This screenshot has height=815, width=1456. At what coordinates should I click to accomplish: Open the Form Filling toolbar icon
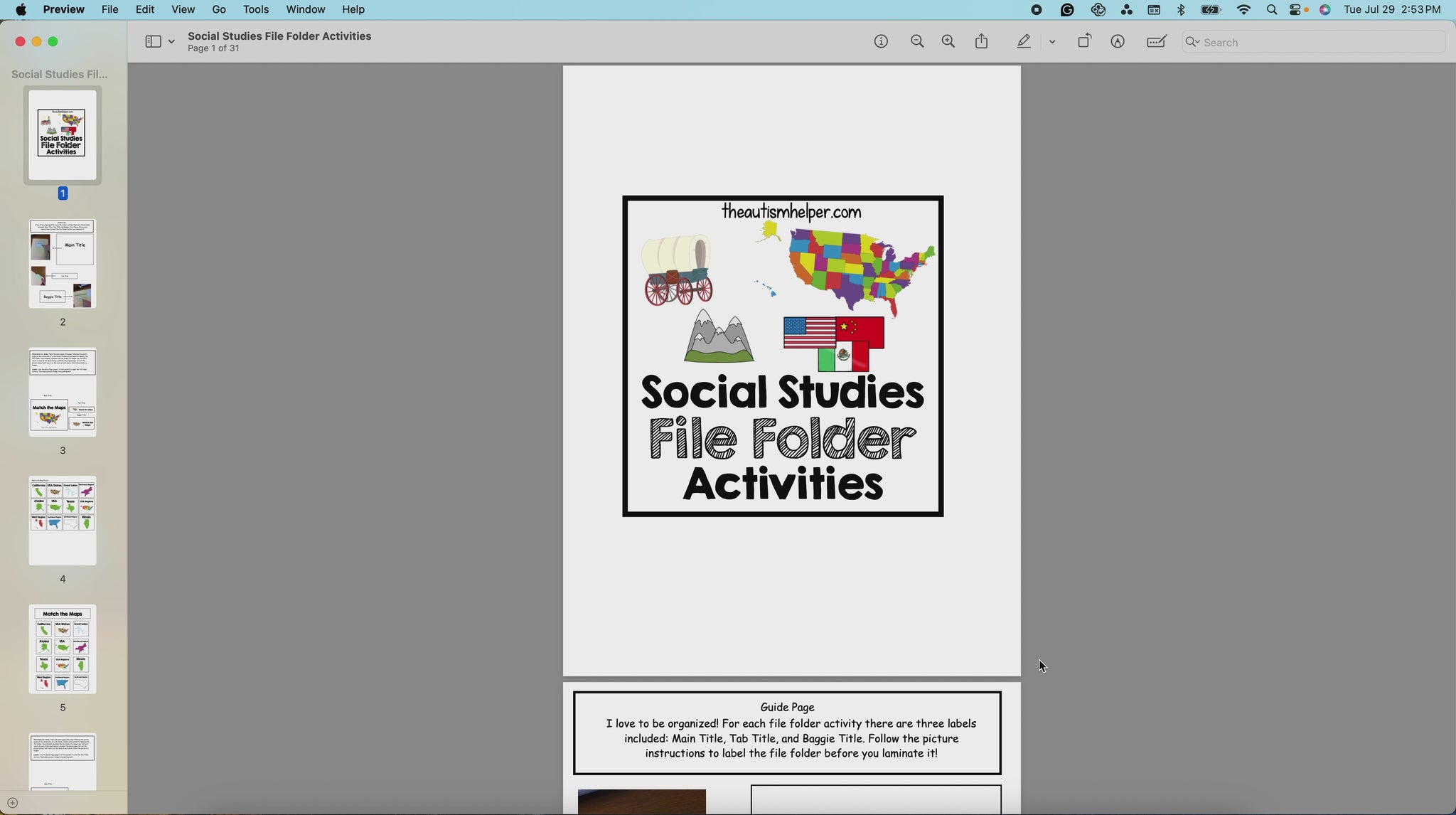(x=1157, y=42)
